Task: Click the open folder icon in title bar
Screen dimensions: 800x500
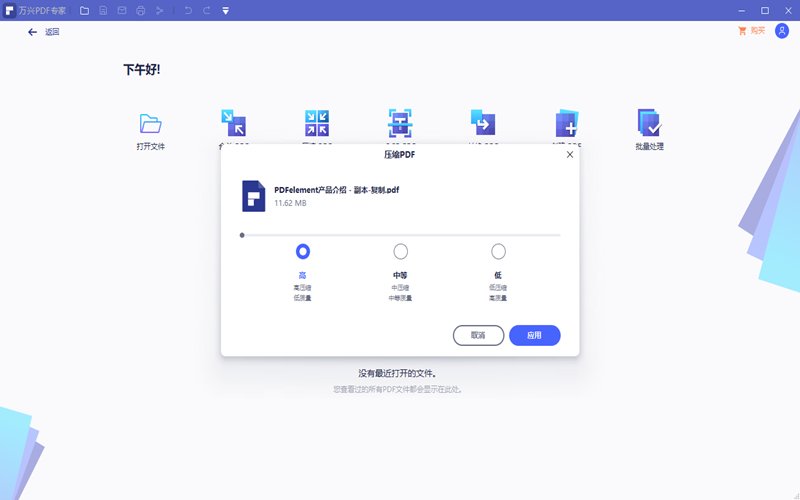Action: tap(84, 10)
